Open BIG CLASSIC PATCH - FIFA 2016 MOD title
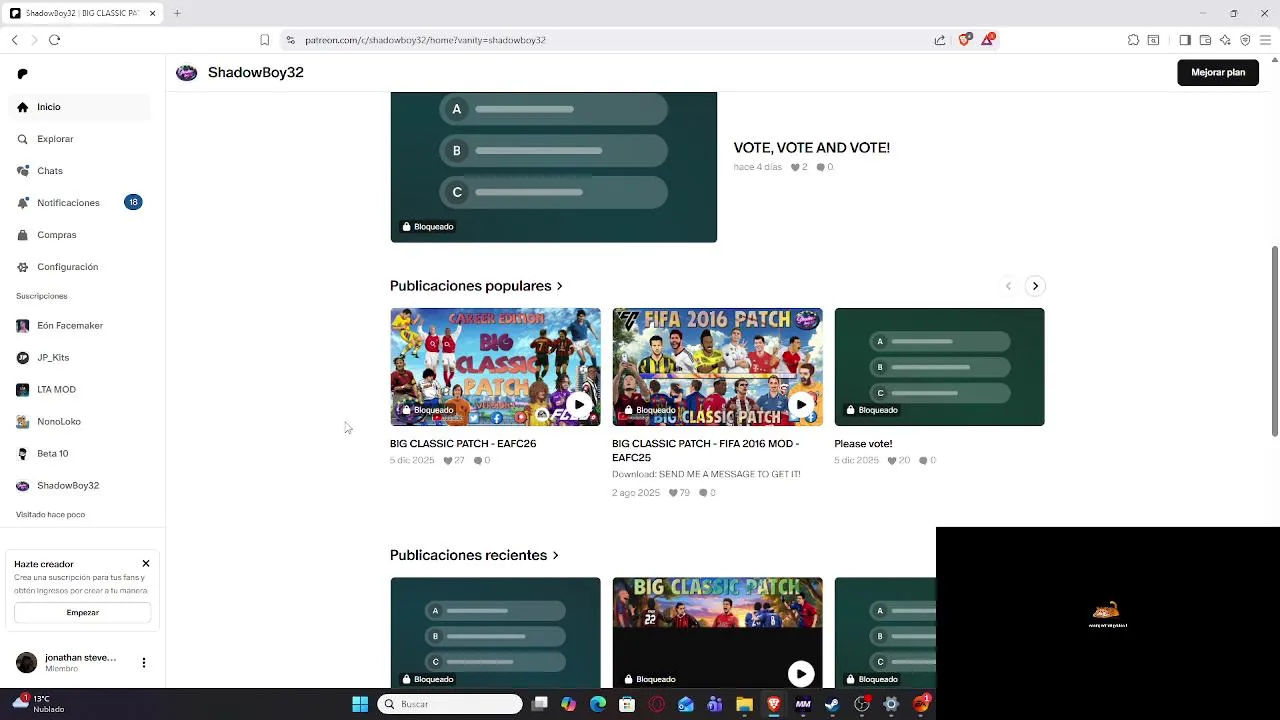Viewport: 1280px width, 720px height. 705,451
